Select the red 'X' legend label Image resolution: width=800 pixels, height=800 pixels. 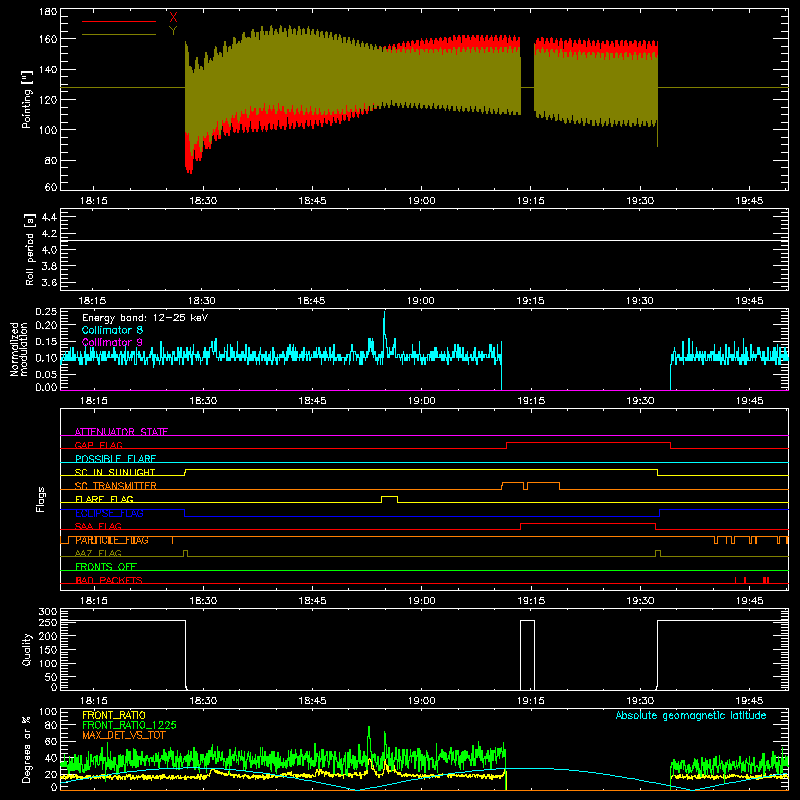point(173,18)
